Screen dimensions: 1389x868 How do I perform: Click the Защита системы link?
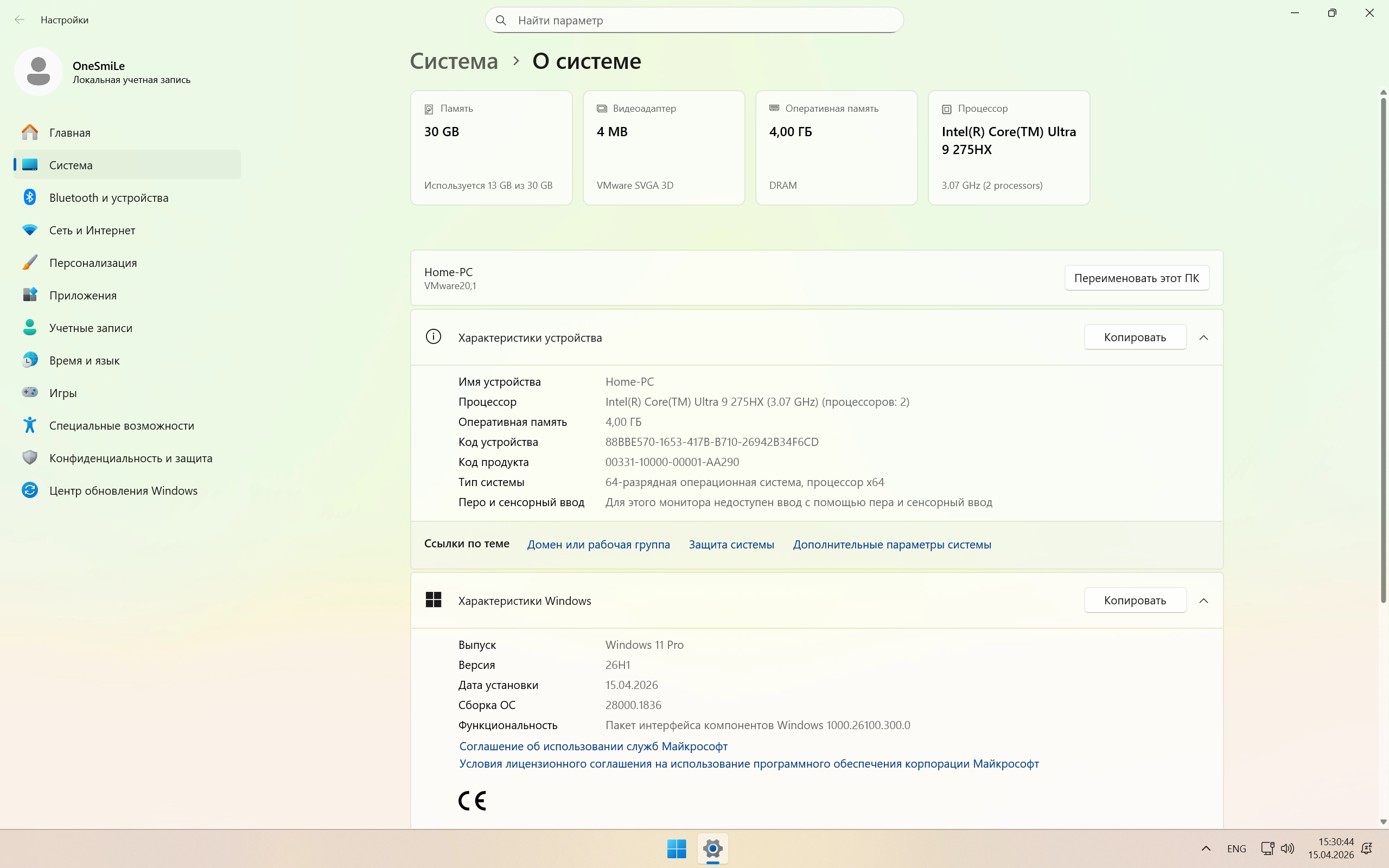[x=731, y=545]
